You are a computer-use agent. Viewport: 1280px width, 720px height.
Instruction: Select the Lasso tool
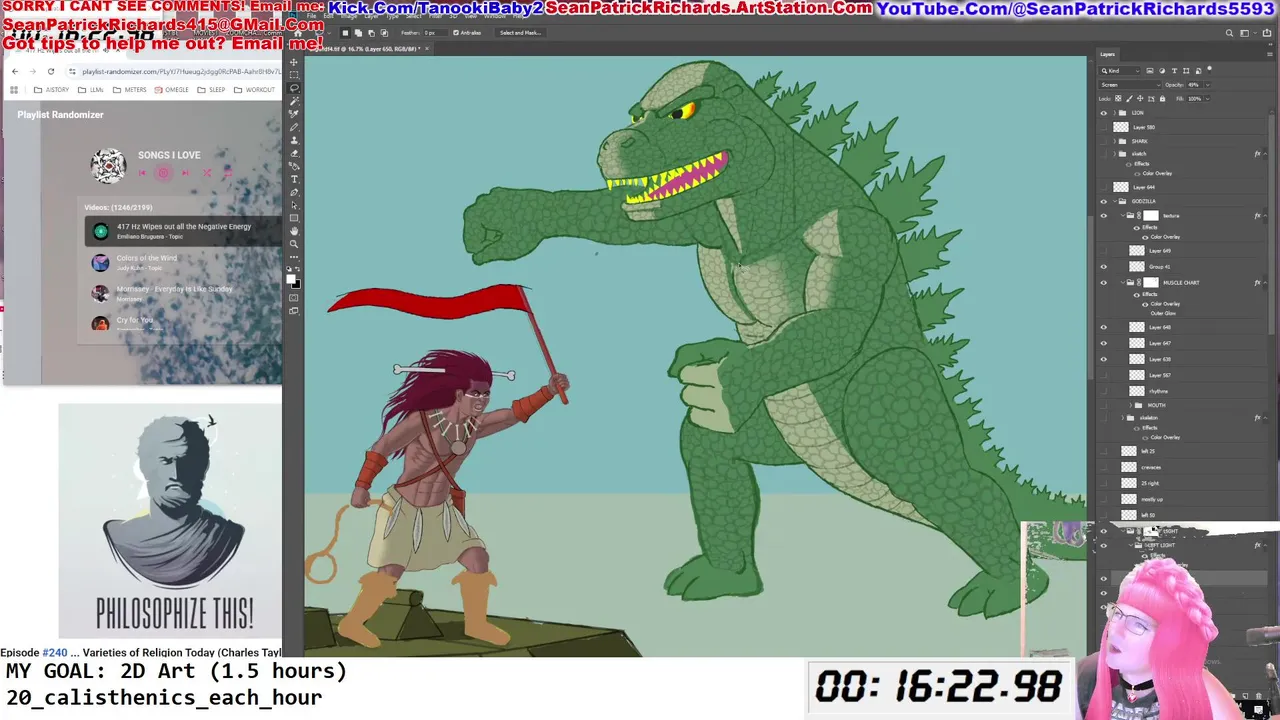click(x=294, y=88)
